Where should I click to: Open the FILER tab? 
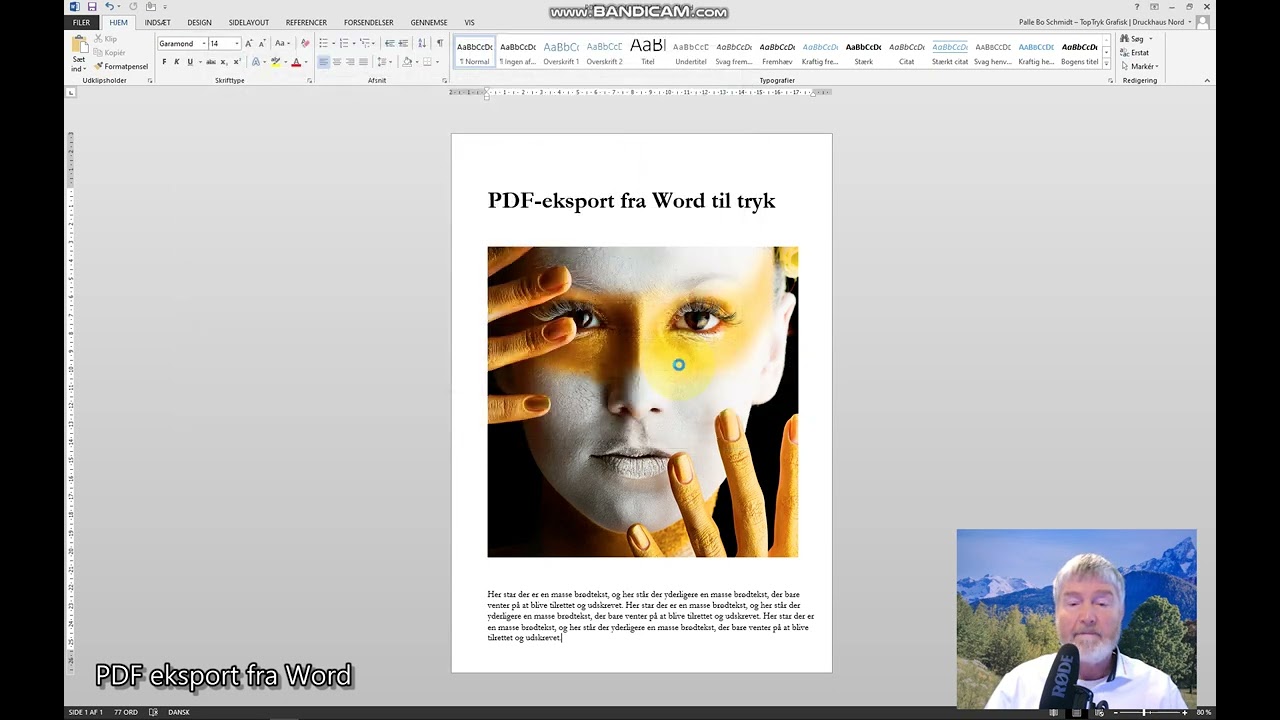[x=81, y=22]
